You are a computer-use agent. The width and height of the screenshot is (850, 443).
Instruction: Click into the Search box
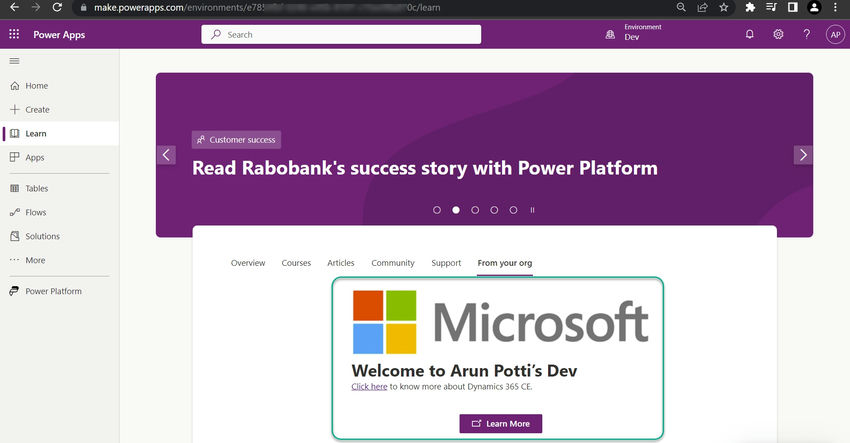[x=341, y=34]
